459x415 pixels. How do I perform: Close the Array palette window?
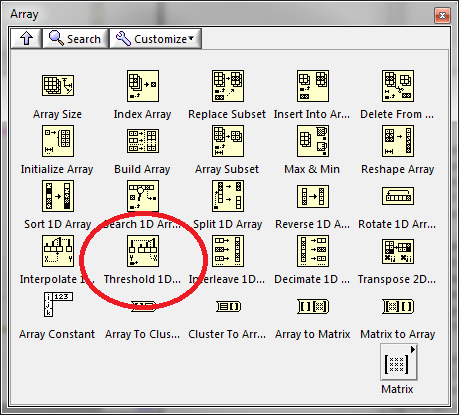(442, 15)
